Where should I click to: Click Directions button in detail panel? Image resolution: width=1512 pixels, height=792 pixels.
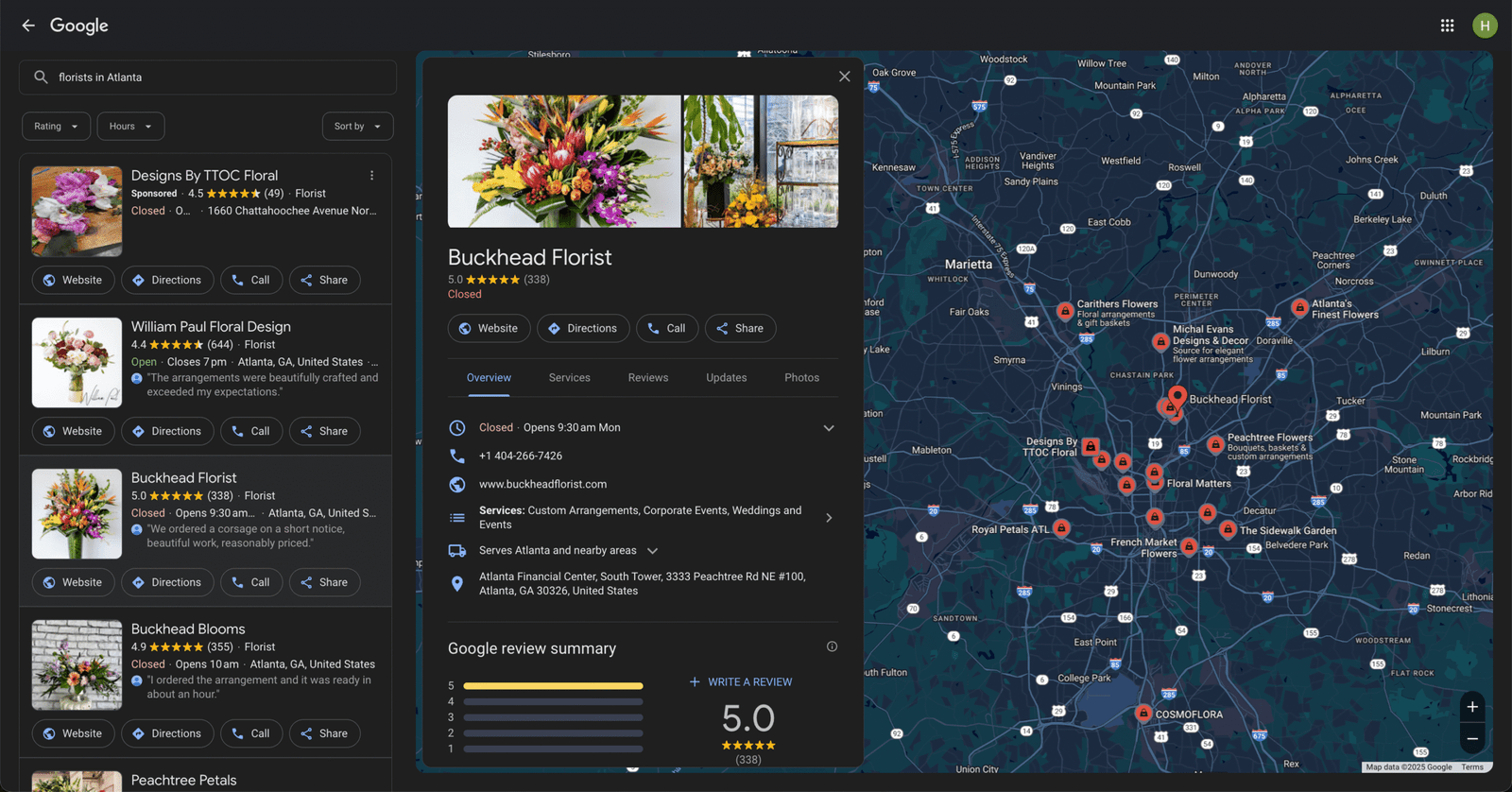[x=583, y=328]
